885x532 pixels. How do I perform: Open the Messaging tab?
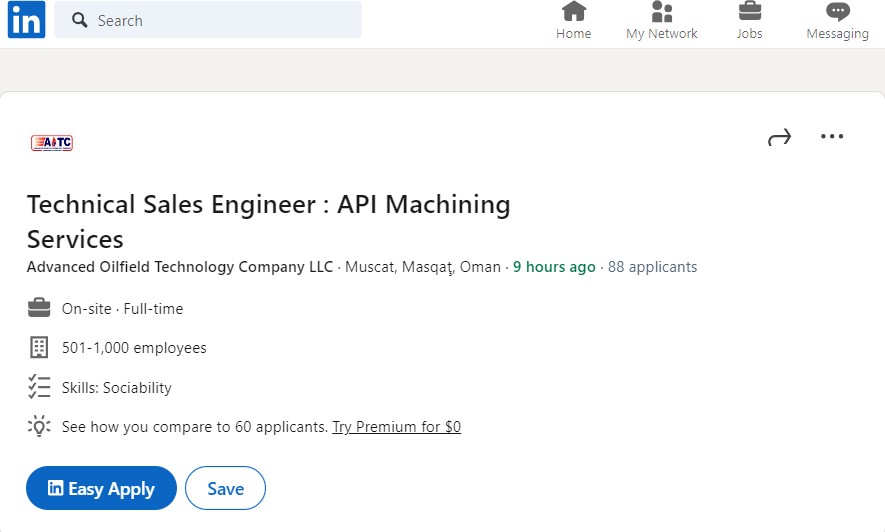point(838,20)
